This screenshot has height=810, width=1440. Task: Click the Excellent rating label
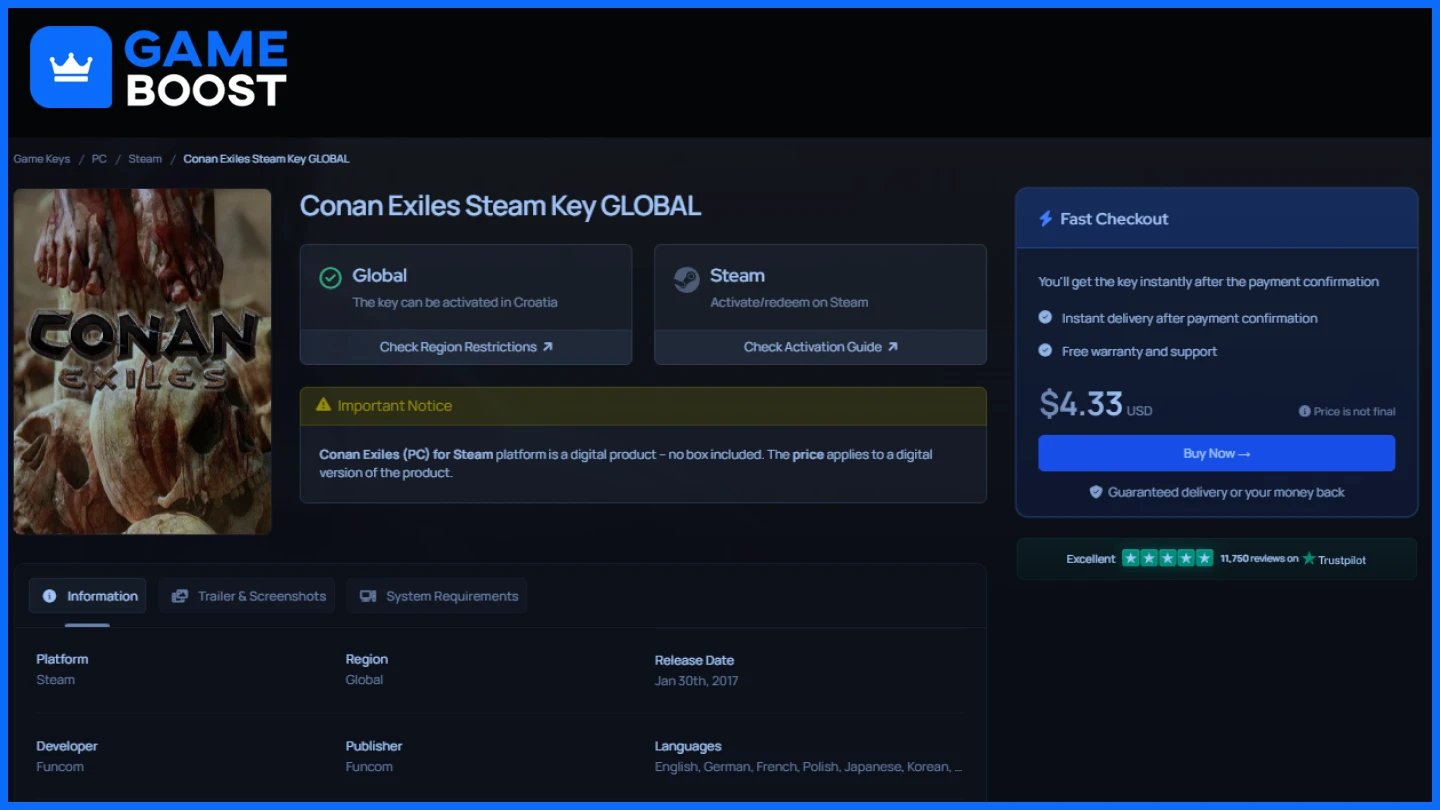click(1091, 559)
